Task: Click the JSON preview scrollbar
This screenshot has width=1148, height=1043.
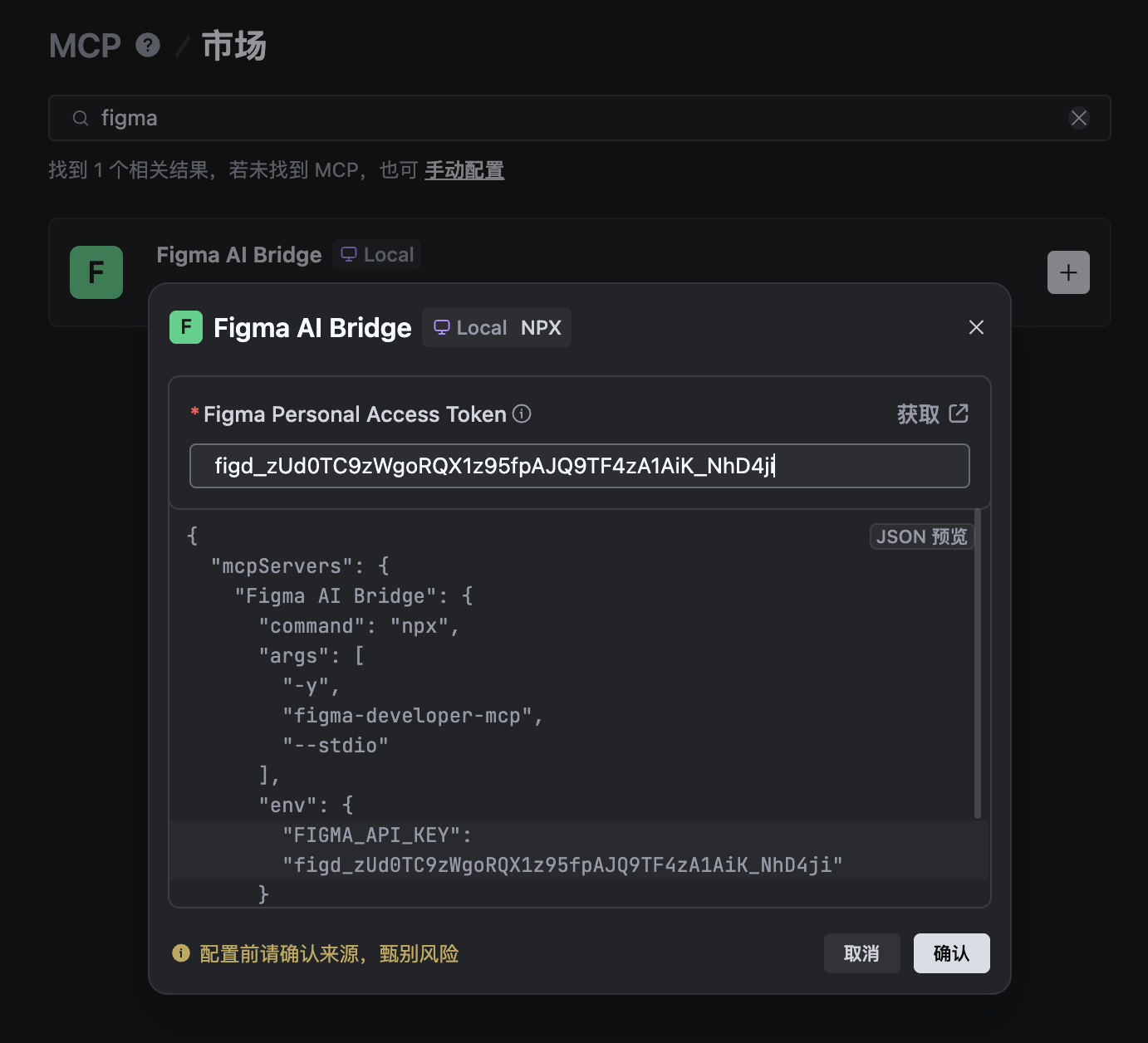Action: pyautogui.click(x=978, y=664)
